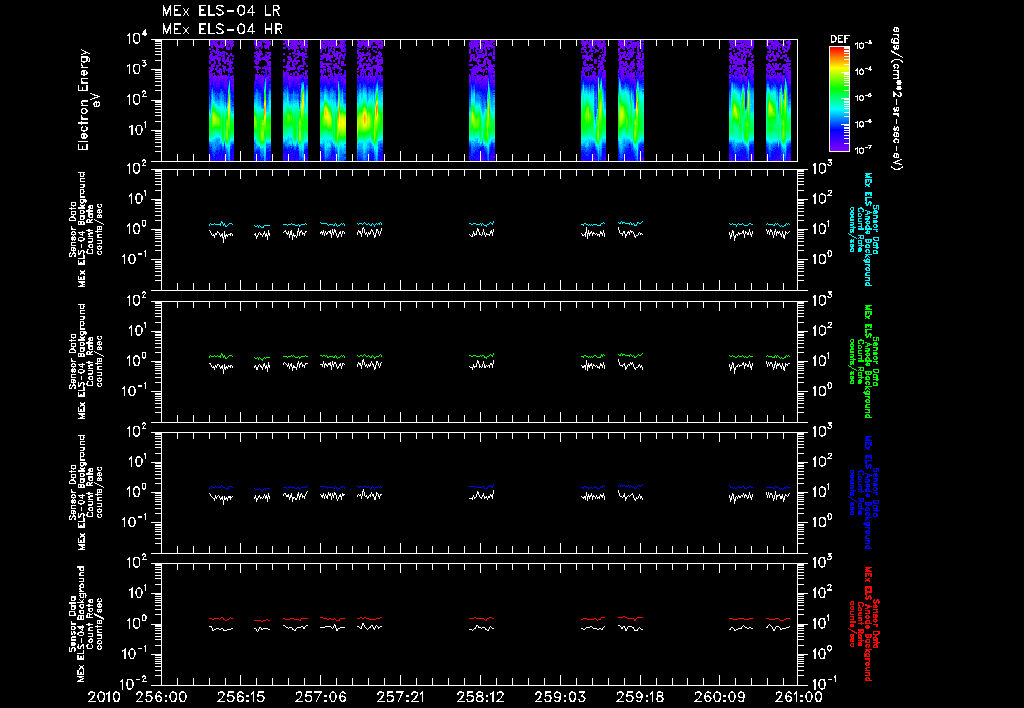Click the "259:18" time axis label
This screenshot has width=1024, height=708.
tap(639, 697)
